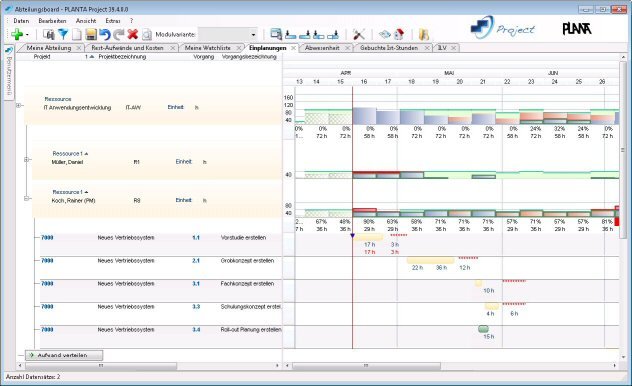
Task: Open the Extras menu
Action: coord(113,21)
